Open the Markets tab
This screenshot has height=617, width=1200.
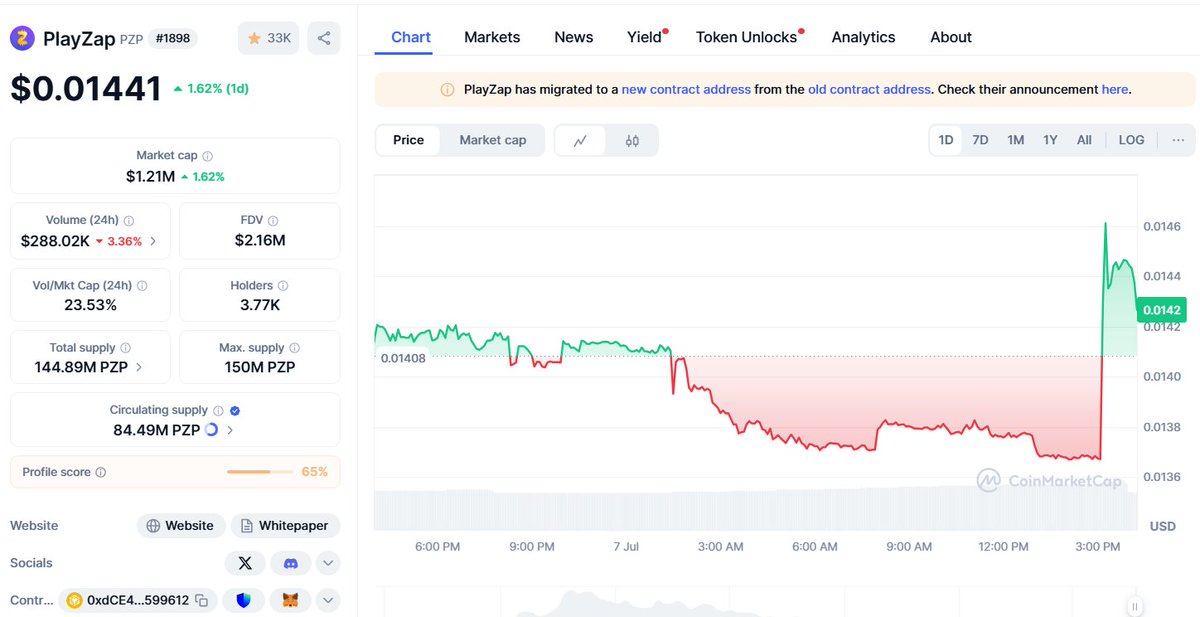pyautogui.click(x=492, y=37)
